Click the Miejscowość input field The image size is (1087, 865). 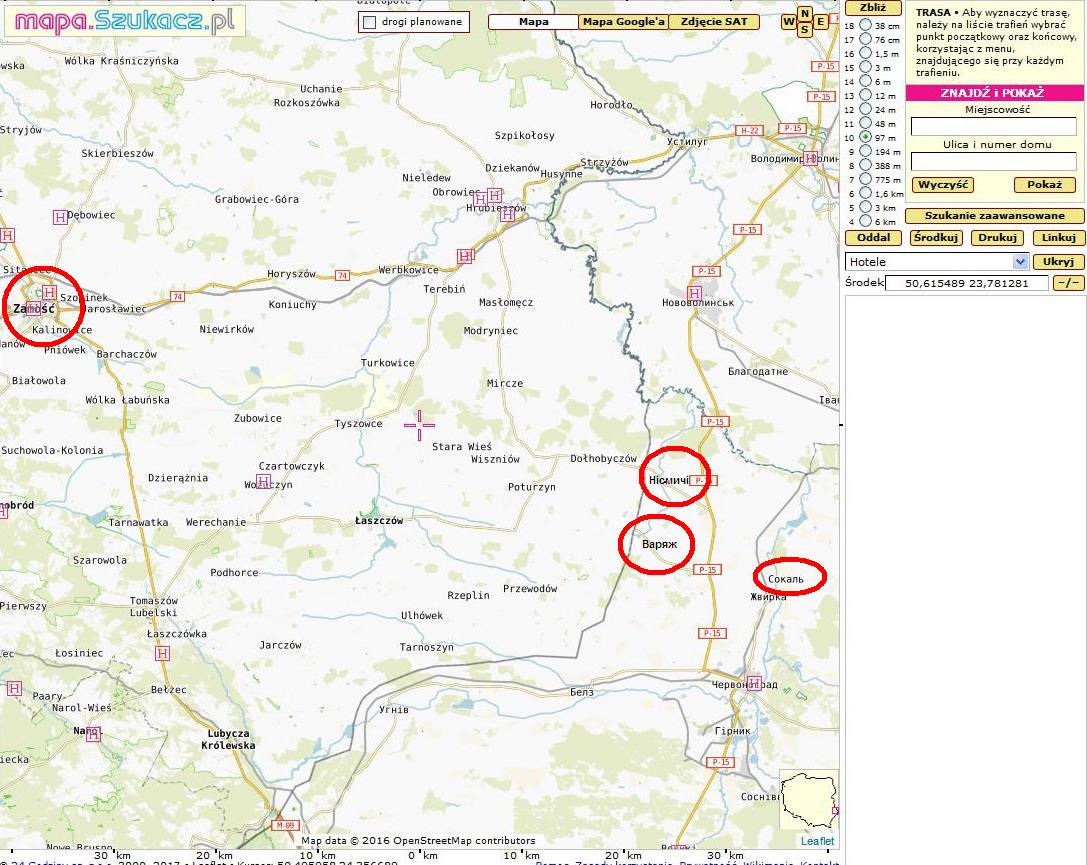[x=993, y=127]
